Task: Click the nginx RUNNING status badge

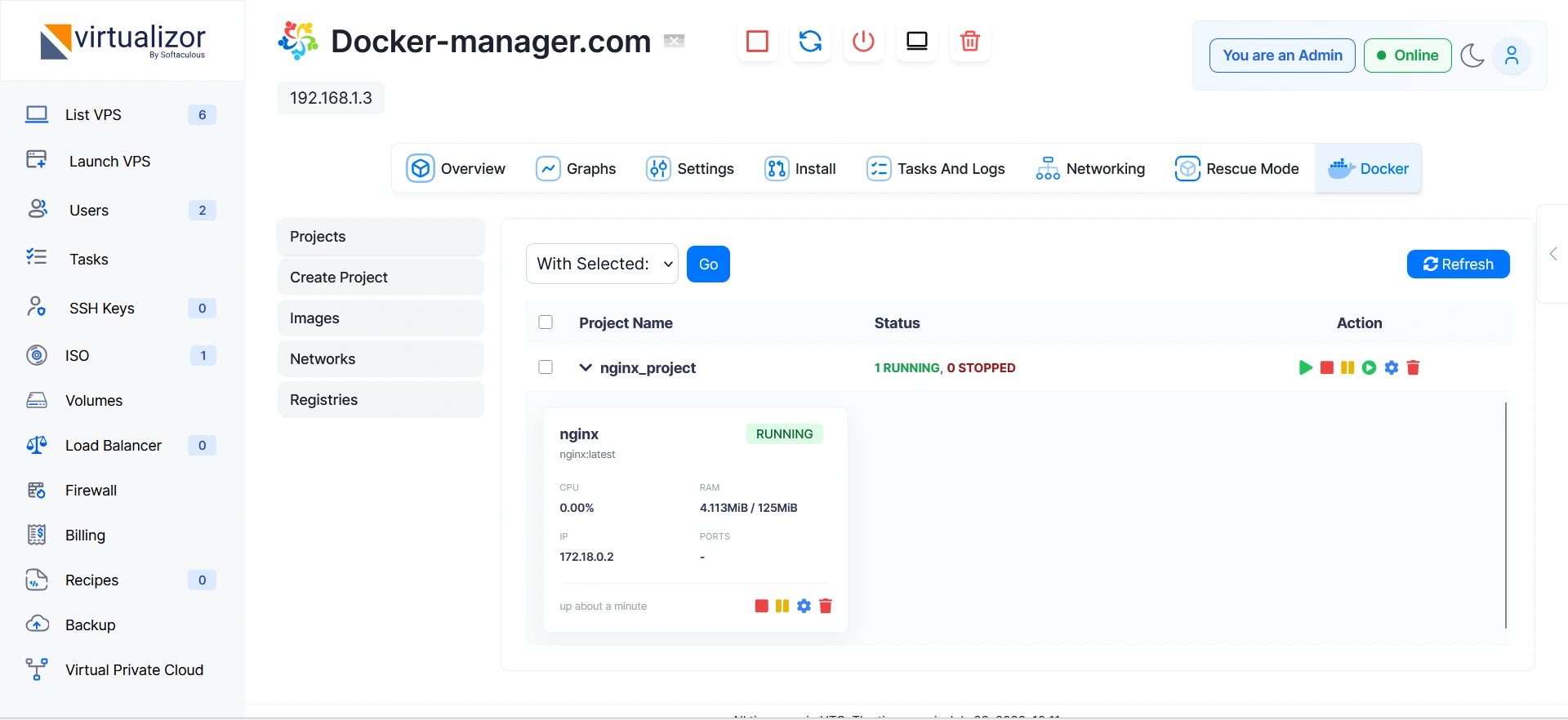Action: click(784, 434)
